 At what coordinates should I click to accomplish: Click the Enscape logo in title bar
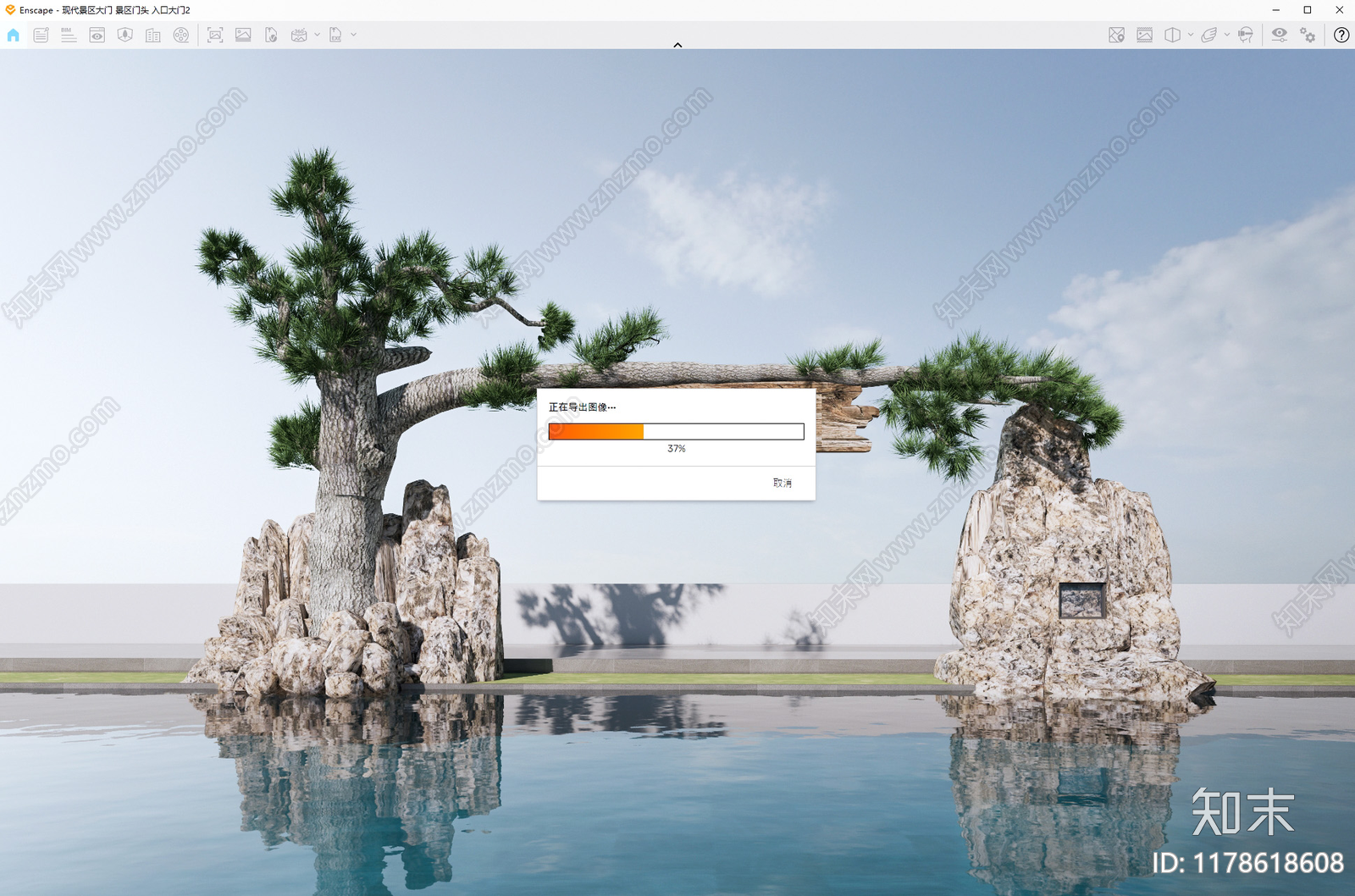click(x=10, y=10)
